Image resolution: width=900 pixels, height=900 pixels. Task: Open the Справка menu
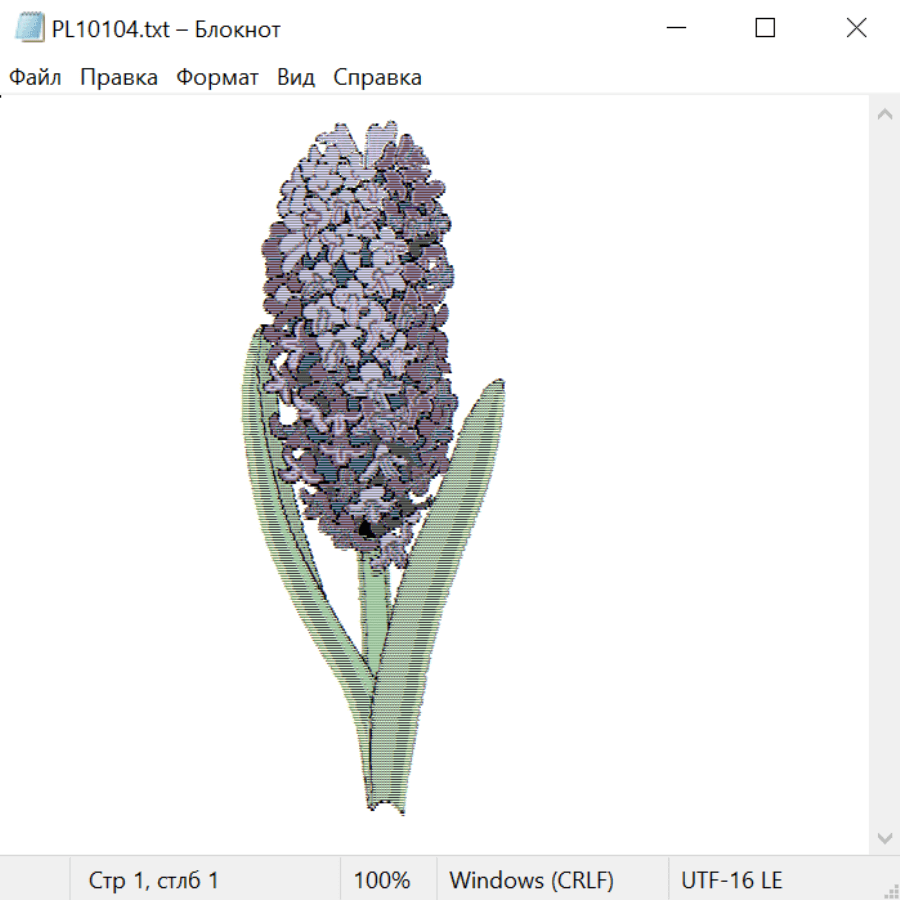coord(377,77)
